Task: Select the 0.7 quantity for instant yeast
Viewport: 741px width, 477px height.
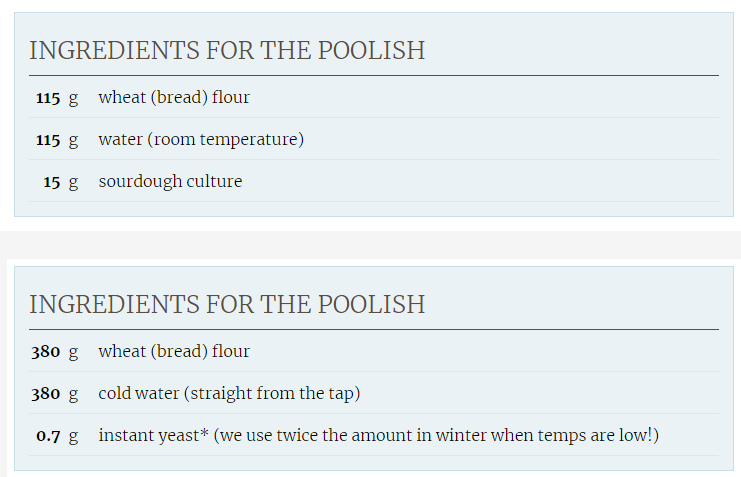Action: (48, 436)
